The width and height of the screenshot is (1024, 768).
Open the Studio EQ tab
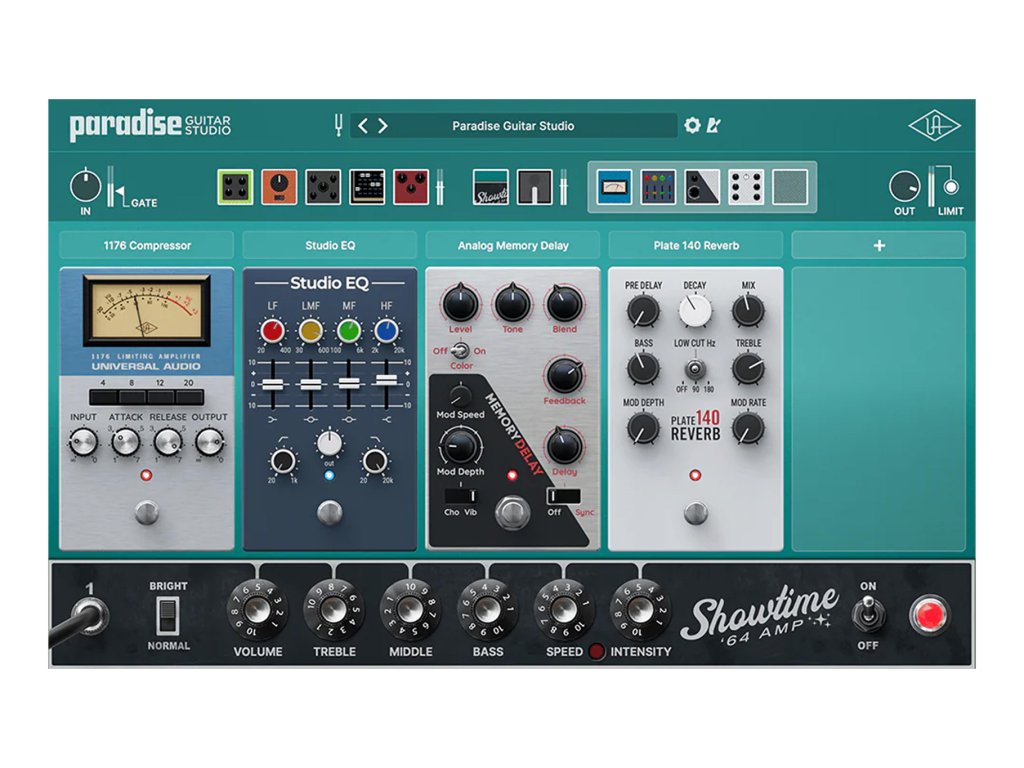click(330, 246)
